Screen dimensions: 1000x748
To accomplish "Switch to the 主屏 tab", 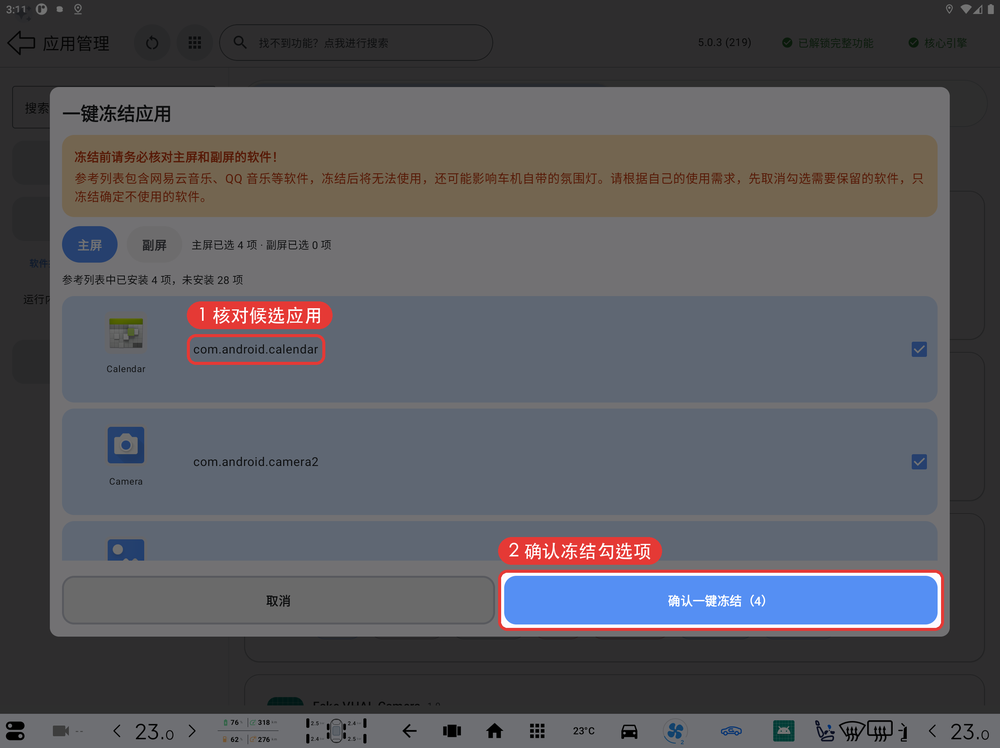I will pos(89,245).
